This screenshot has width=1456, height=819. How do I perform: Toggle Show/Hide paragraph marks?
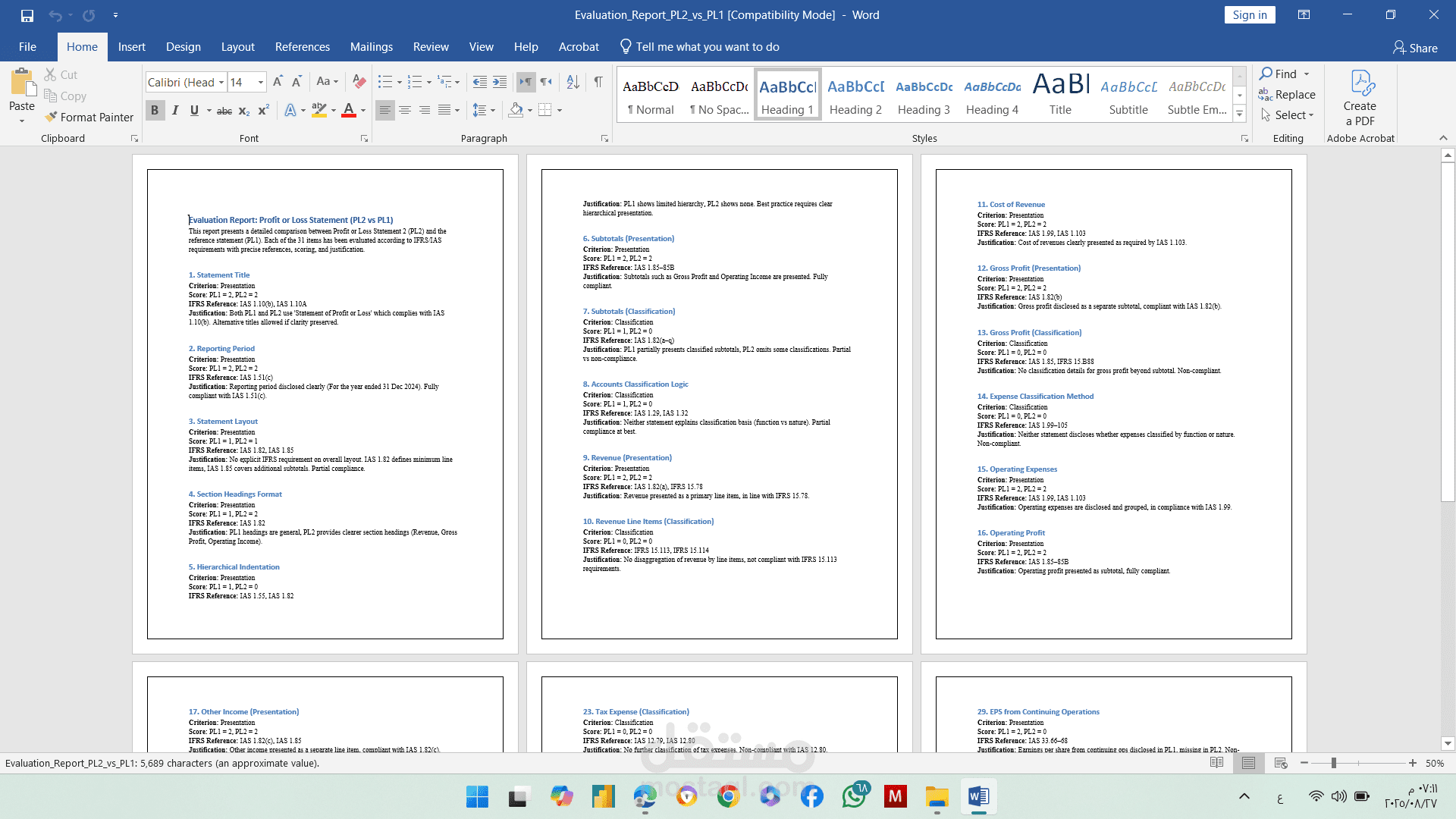click(598, 82)
